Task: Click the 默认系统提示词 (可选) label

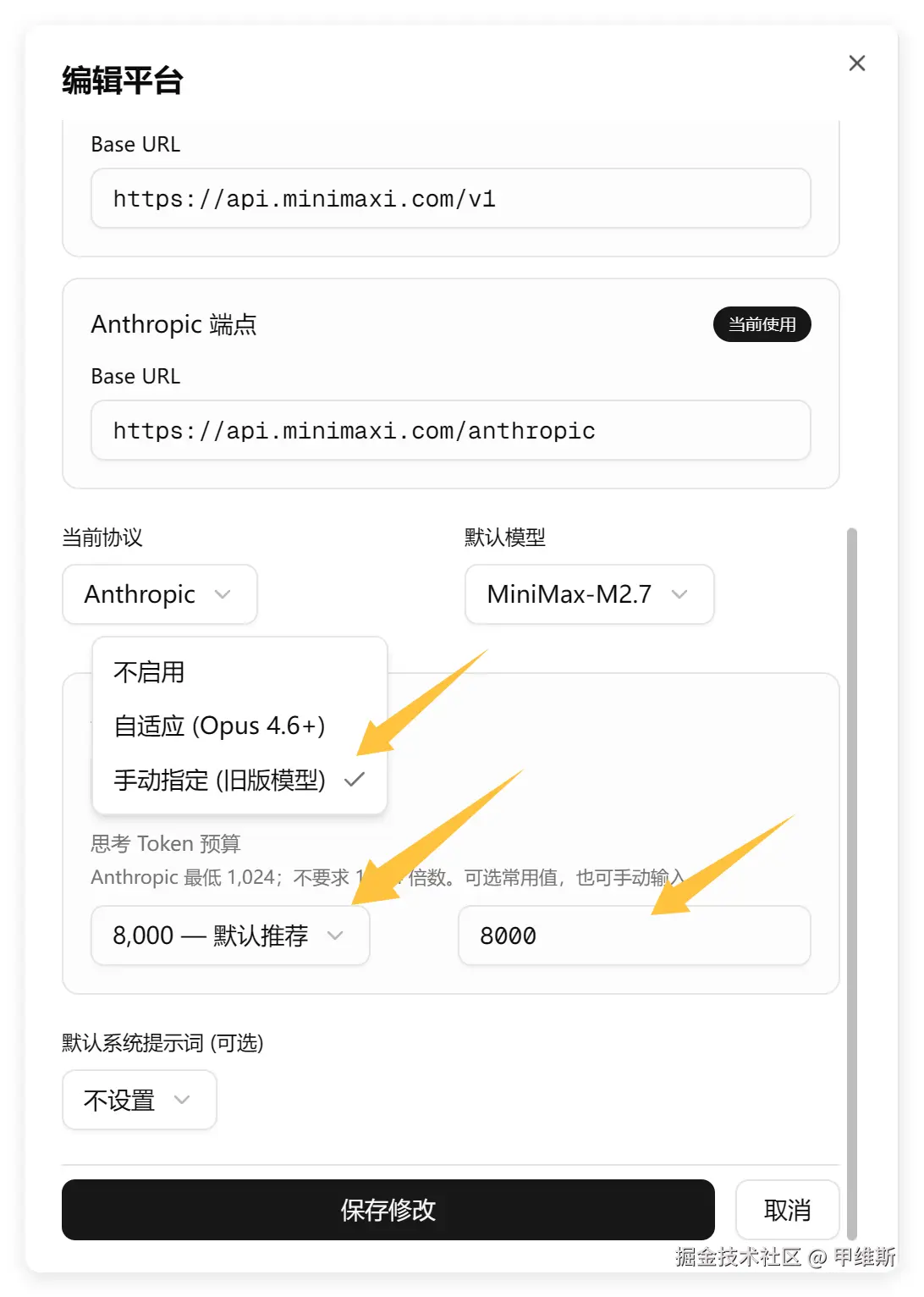Action: (x=162, y=1042)
